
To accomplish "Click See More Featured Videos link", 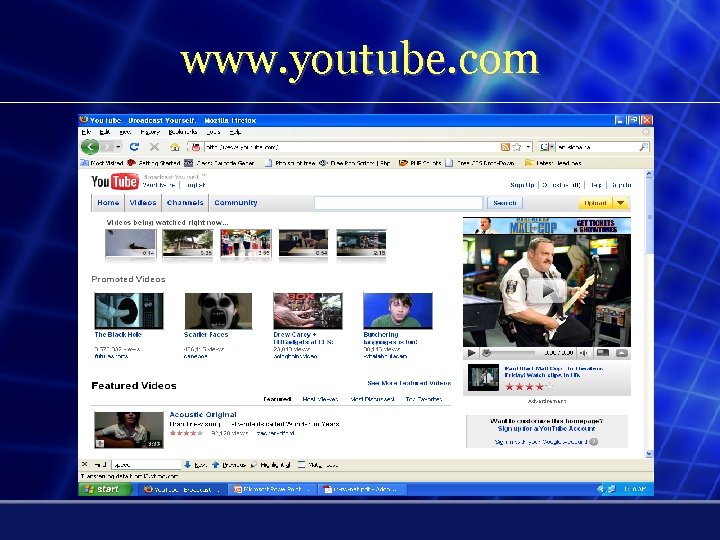I will (x=409, y=383).
